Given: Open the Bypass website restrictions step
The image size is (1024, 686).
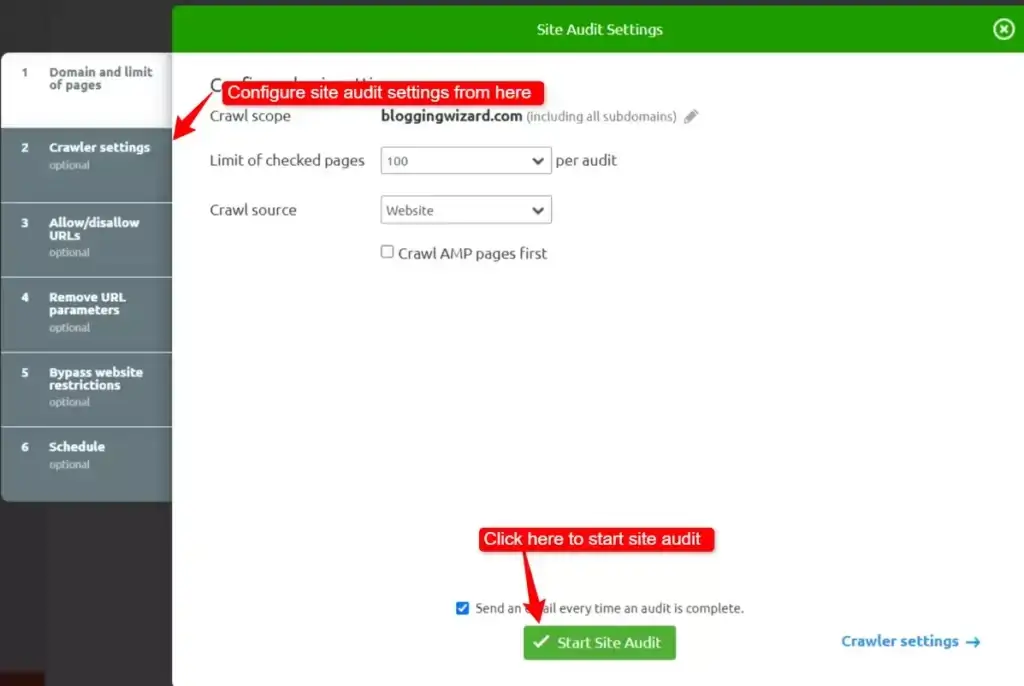Looking at the screenshot, I should [86, 388].
